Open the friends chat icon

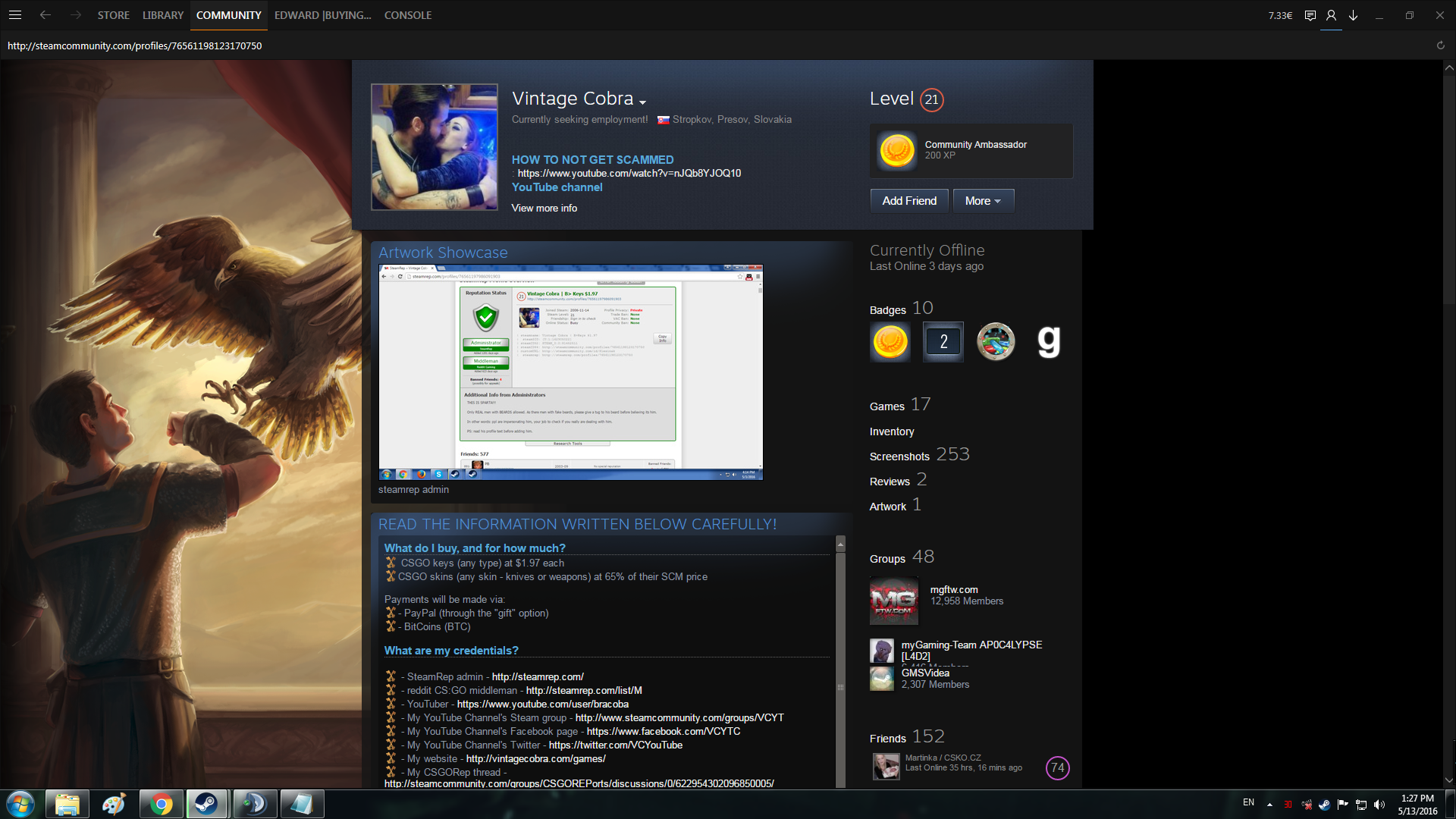[1310, 15]
